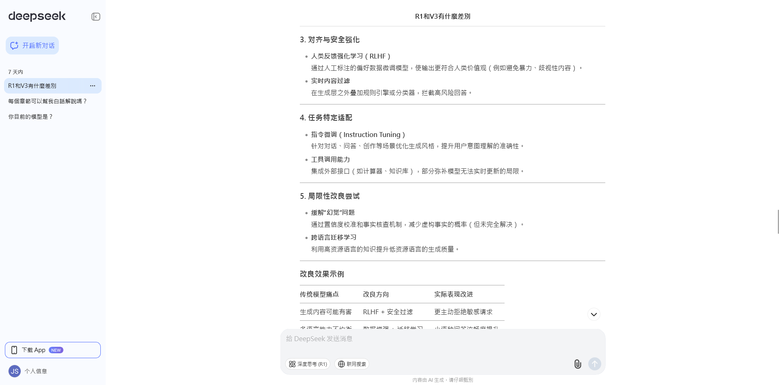Image resolution: width=780 pixels, height=385 pixels.
Task: Click the table header 传统模型痛点
Action: (x=319, y=294)
